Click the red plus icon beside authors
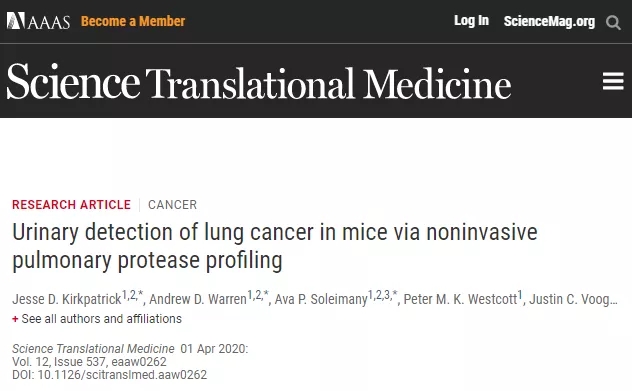 coord(15,319)
